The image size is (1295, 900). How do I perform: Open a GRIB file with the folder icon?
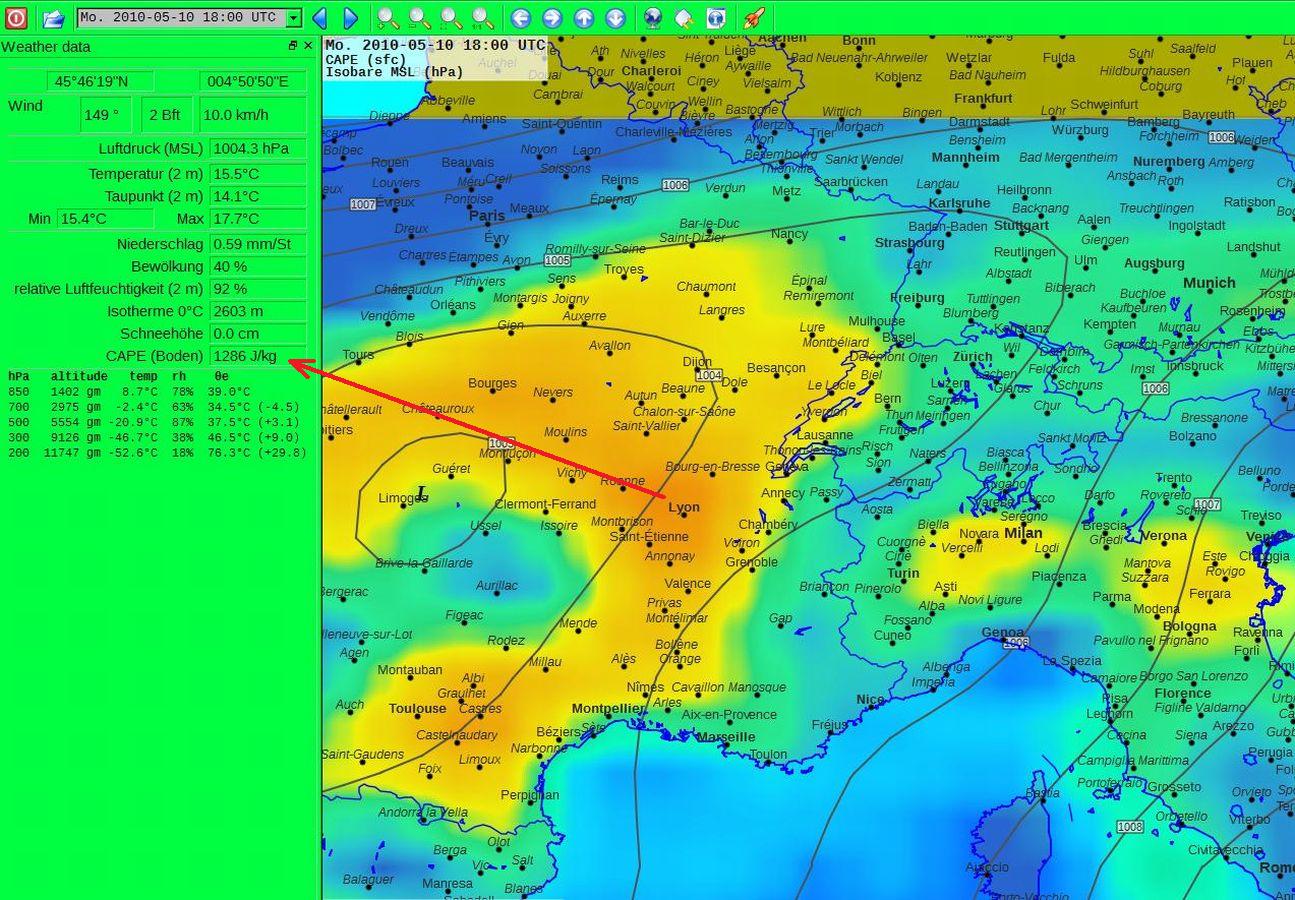tap(53, 17)
